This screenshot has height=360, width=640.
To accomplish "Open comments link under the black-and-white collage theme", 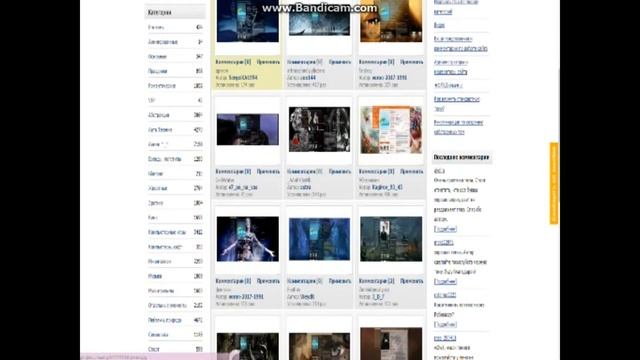I will tap(305, 172).
